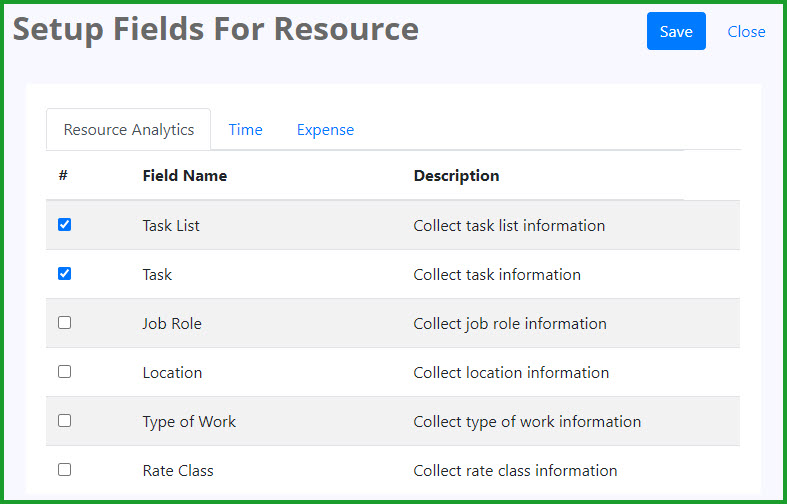Click the Field Name column header
Viewport: 787px width, 504px height.
pyautogui.click(x=185, y=176)
